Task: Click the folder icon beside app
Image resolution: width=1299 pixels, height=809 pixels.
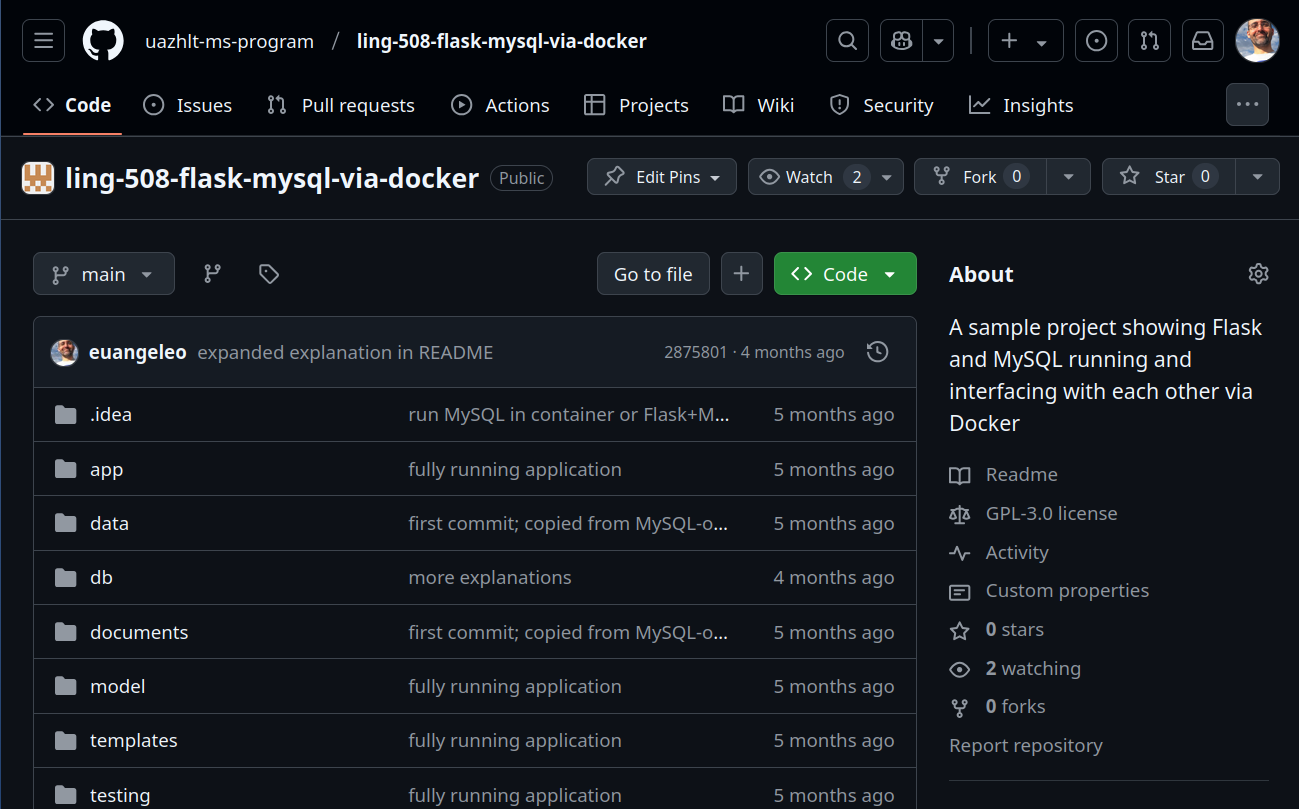Action: [x=66, y=469]
